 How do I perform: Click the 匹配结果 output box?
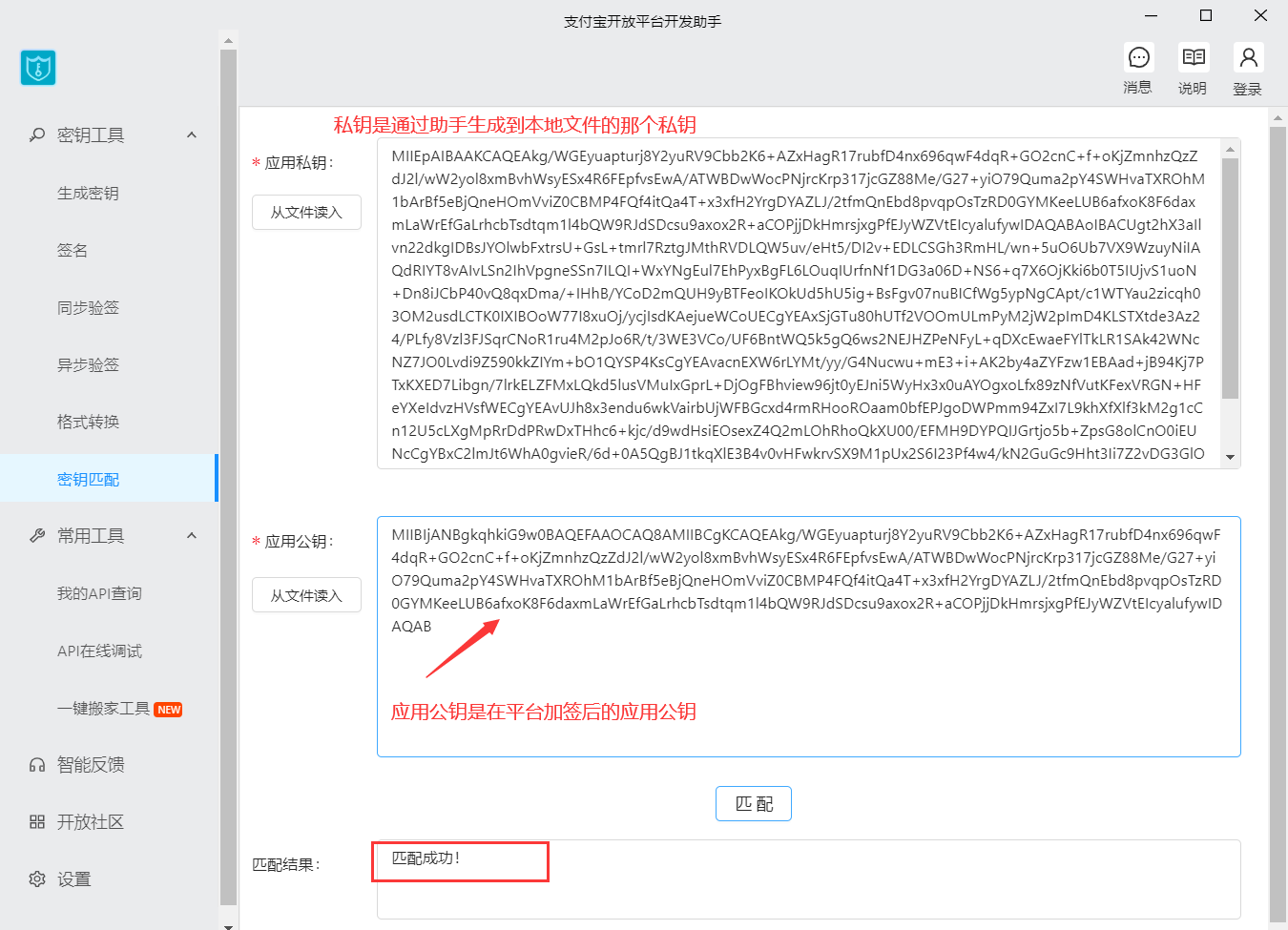(x=809, y=878)
